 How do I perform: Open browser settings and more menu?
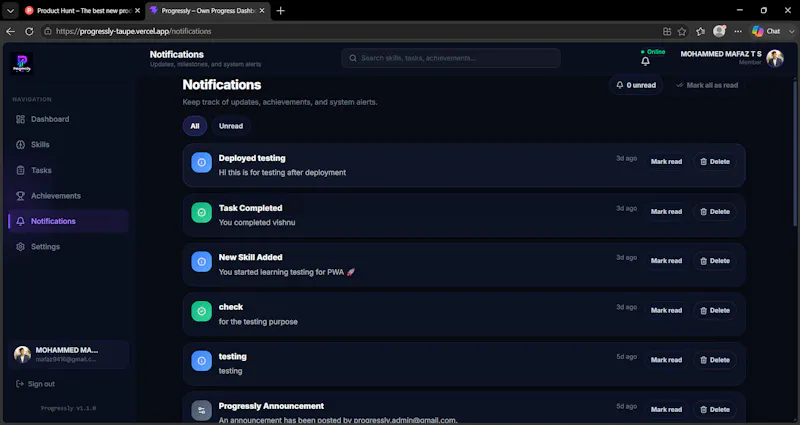point(738,31)
